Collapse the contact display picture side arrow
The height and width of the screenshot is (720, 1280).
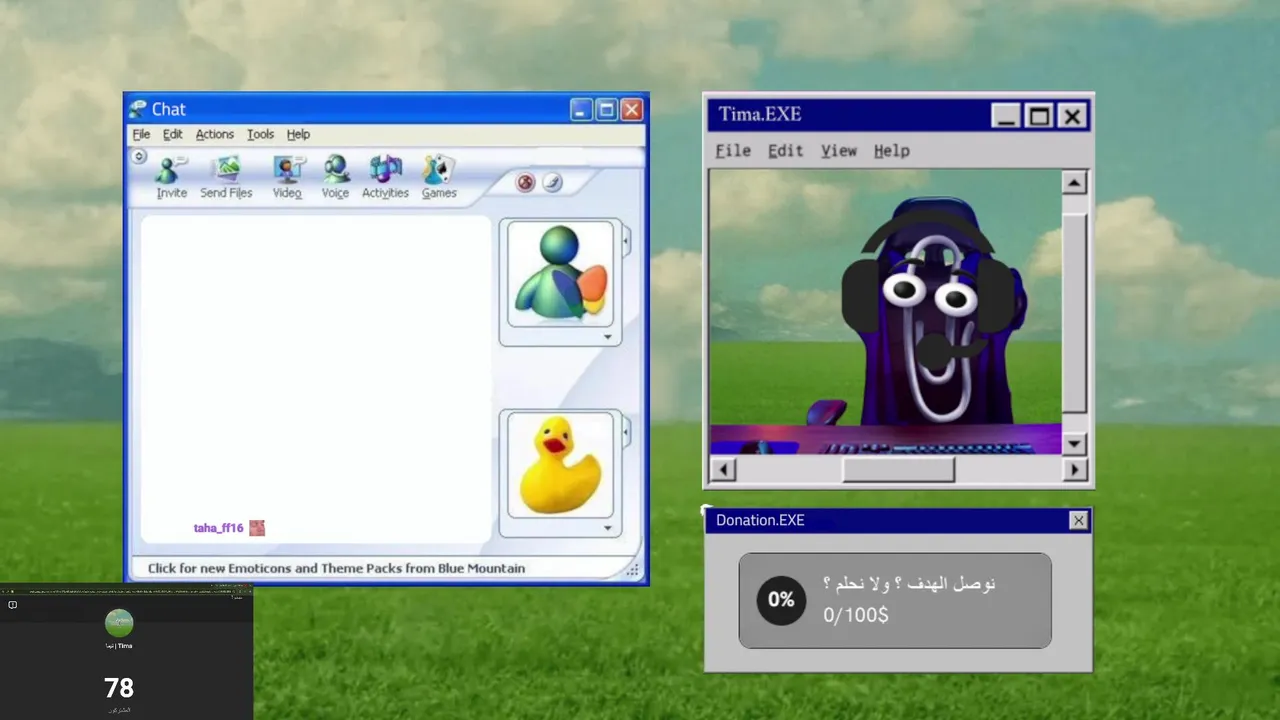coord(626,241)
